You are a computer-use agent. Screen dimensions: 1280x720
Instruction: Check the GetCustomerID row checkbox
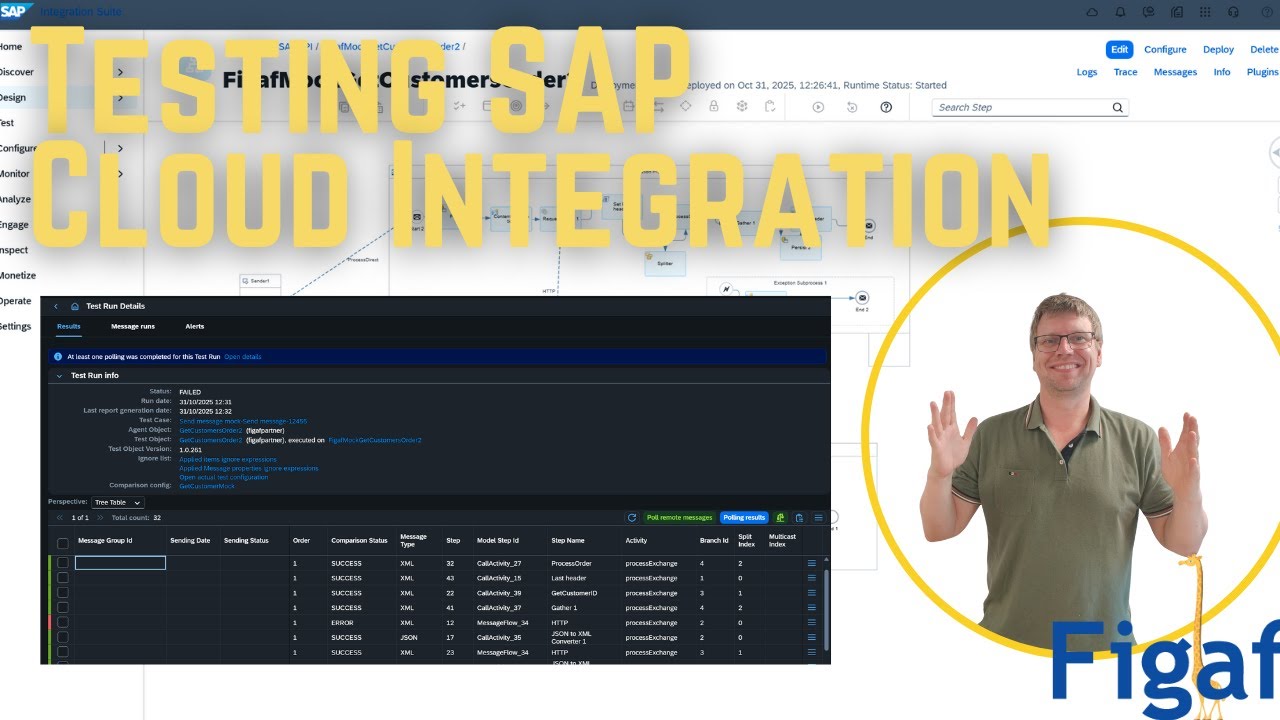pyautogui.click(x=63, y=593)
